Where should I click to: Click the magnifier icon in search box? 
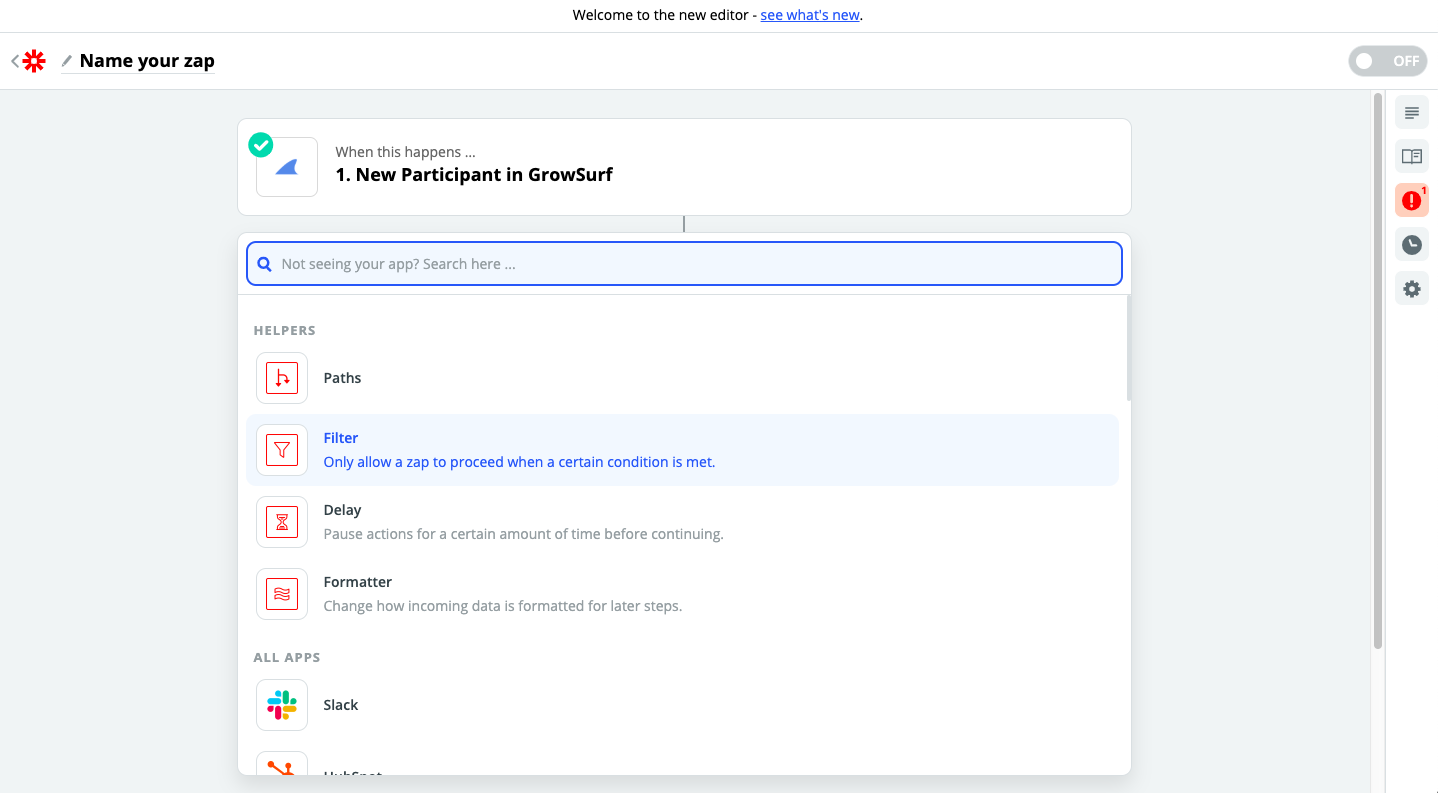click(x=265, y=265)
